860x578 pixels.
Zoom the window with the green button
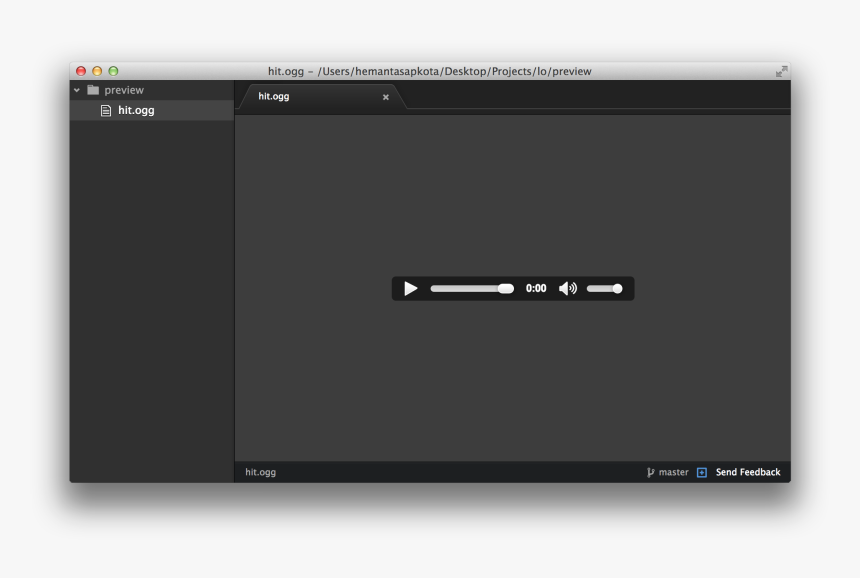114,71
